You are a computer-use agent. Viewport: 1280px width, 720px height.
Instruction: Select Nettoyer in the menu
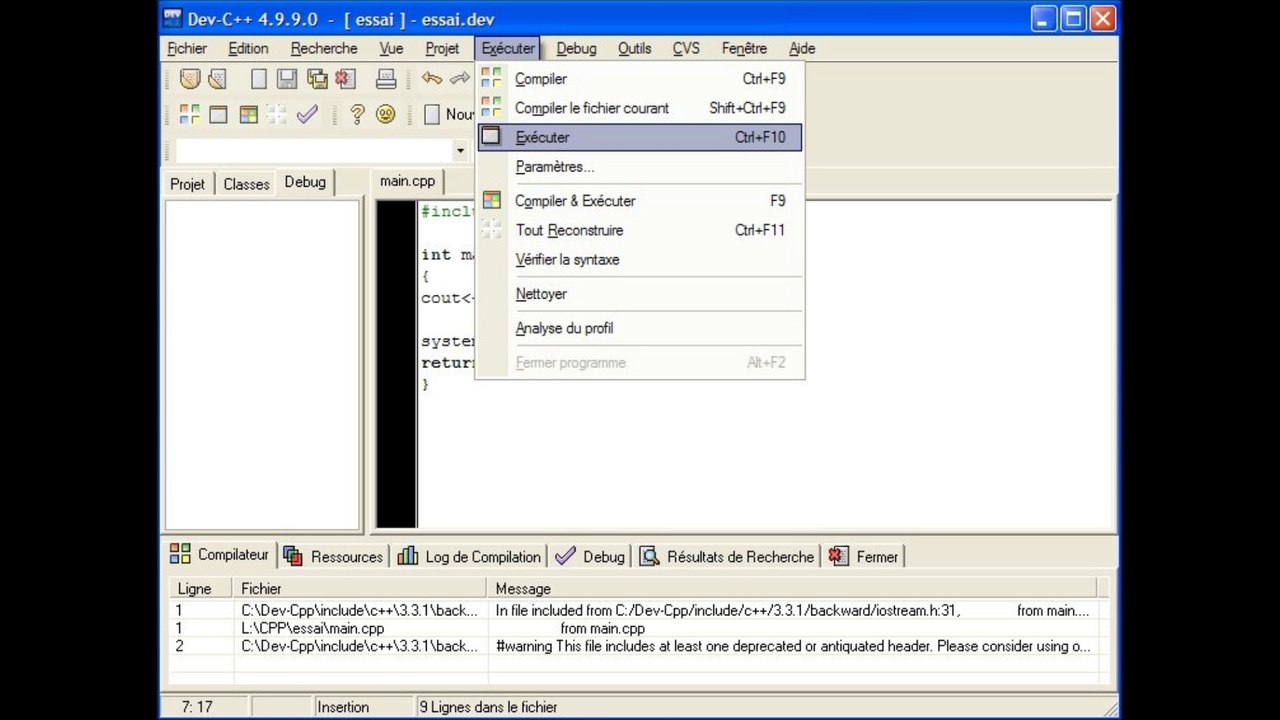point(640,294)
